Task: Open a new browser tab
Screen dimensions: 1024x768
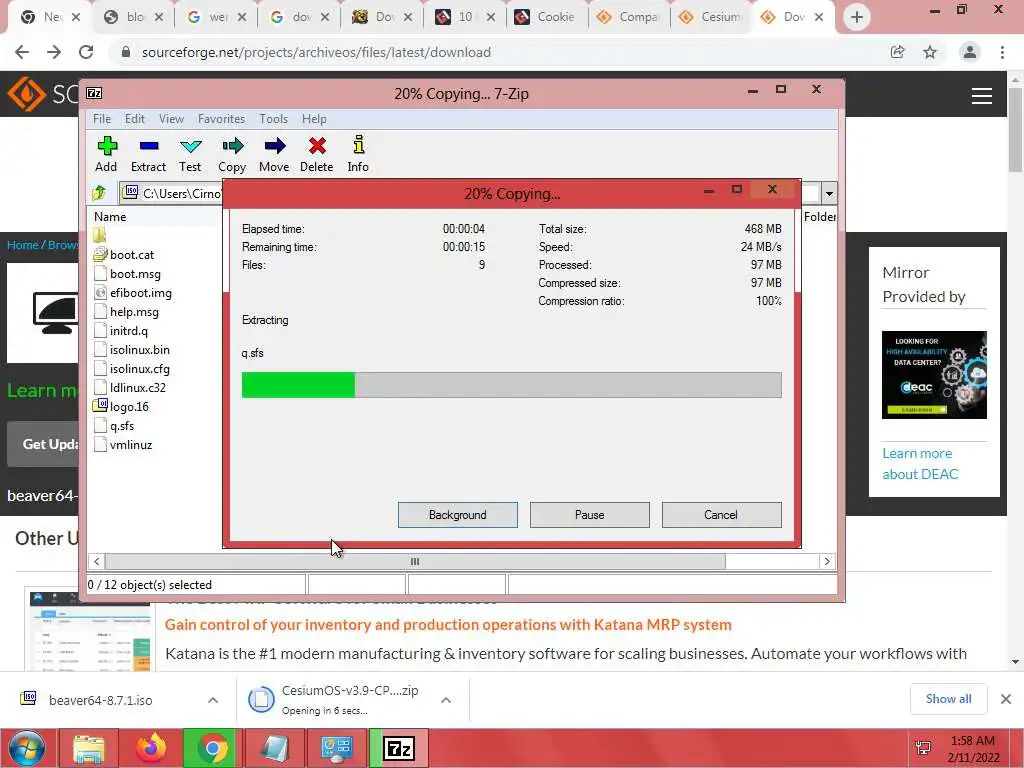Action: point(857,17)
